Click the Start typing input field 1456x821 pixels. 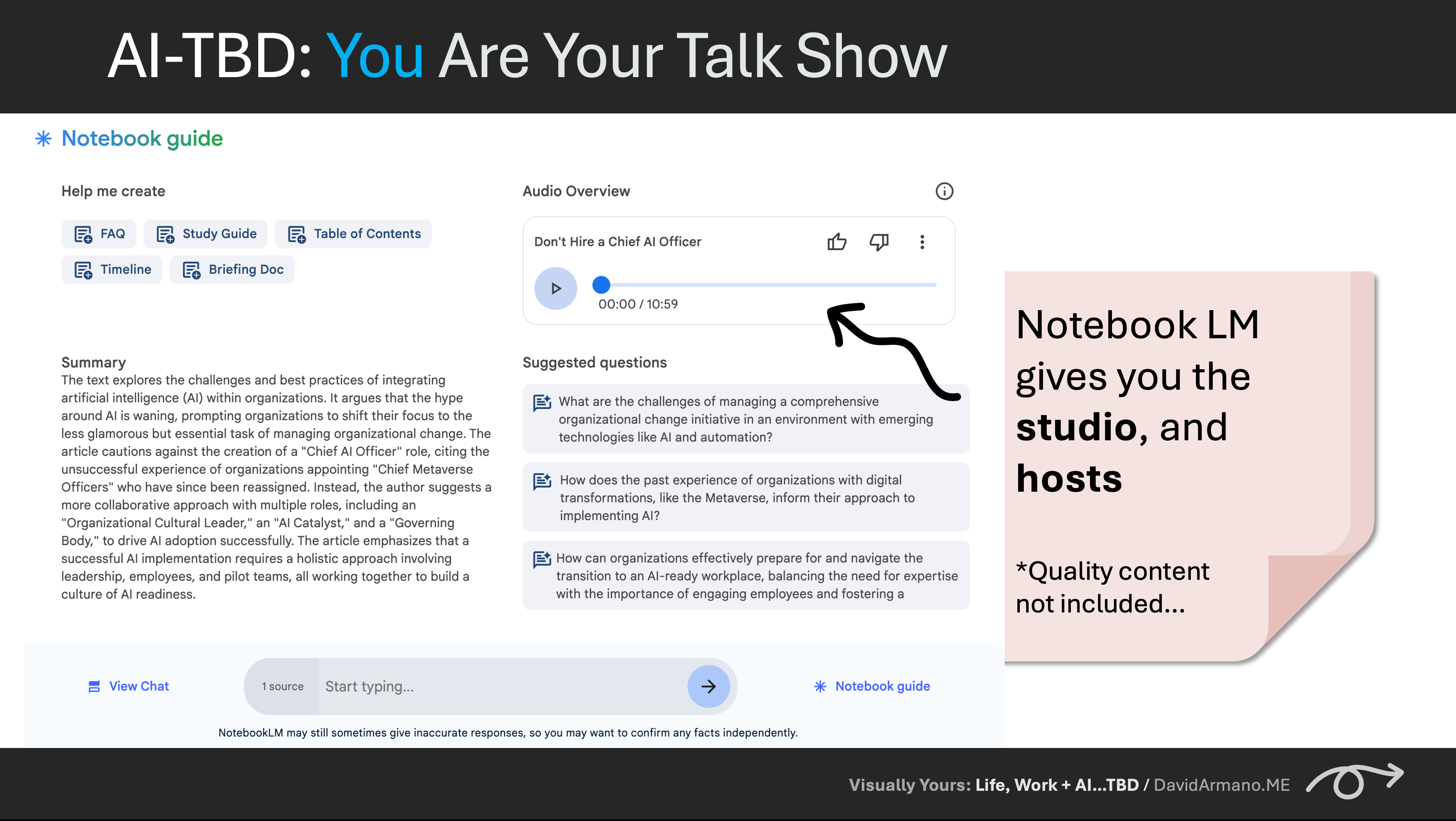pos(502,686)
